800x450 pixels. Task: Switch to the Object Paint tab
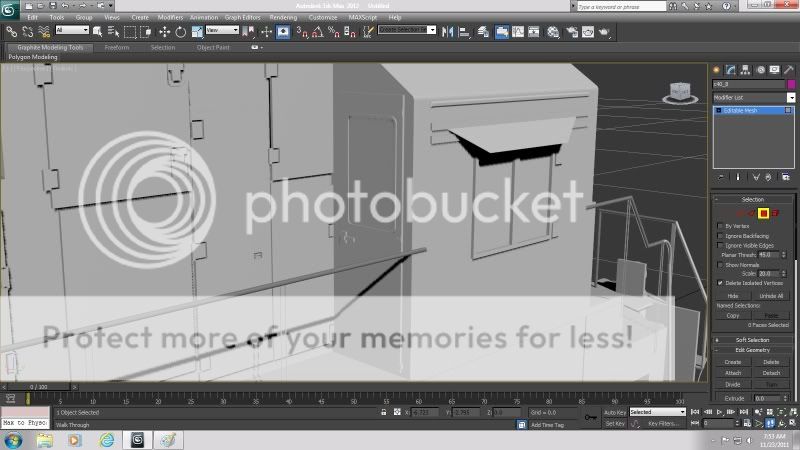click(x=213, y=47)
